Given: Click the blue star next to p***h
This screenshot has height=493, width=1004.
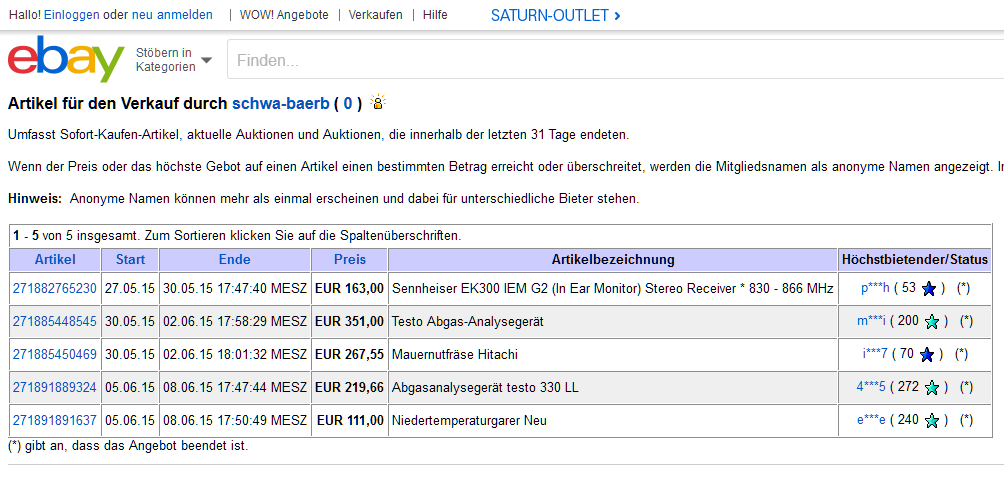Looking at the screenshot, I should coord(929,289).
